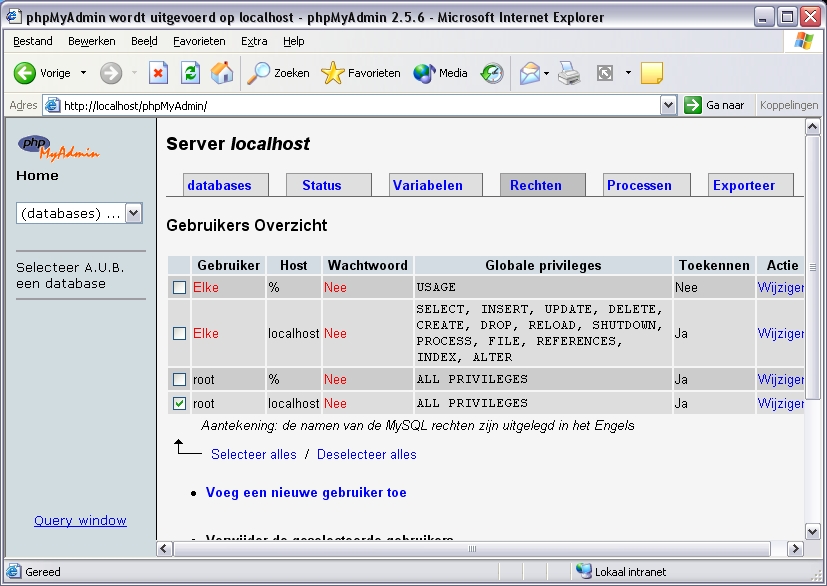Click vertical scrollbar up arrow

click(x=812, y=127)
